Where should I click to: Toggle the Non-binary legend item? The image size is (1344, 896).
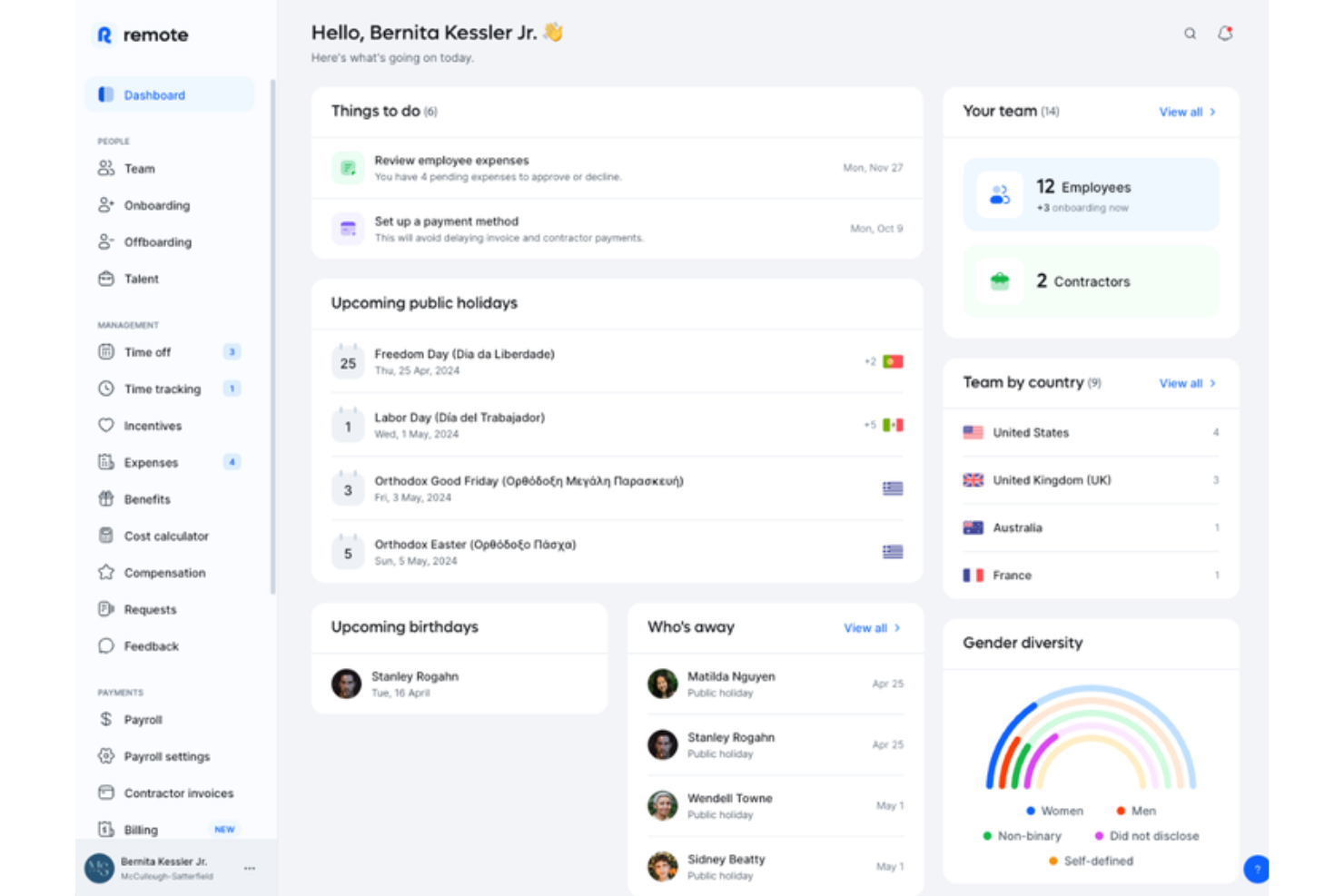pyautogui.click(x=1023, y=836)
